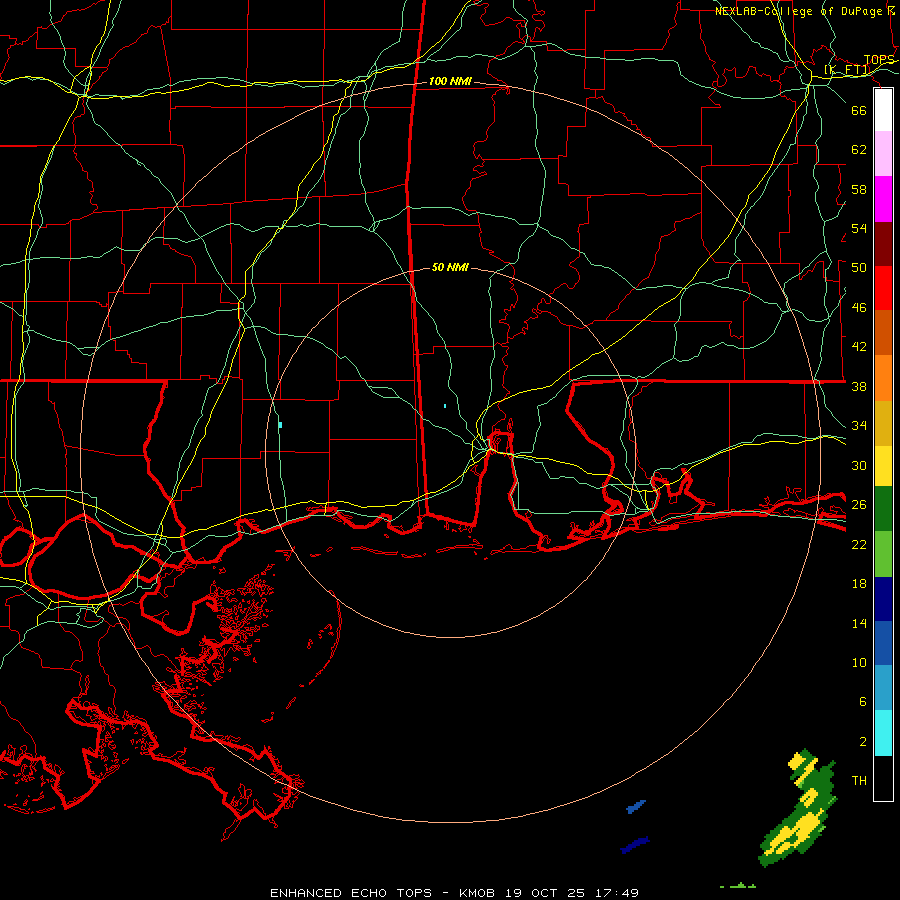Click the K FT units label
Image resolution: width=900 pixels, height=900 pixels.
pyautogui.click(x=847, y=70)
